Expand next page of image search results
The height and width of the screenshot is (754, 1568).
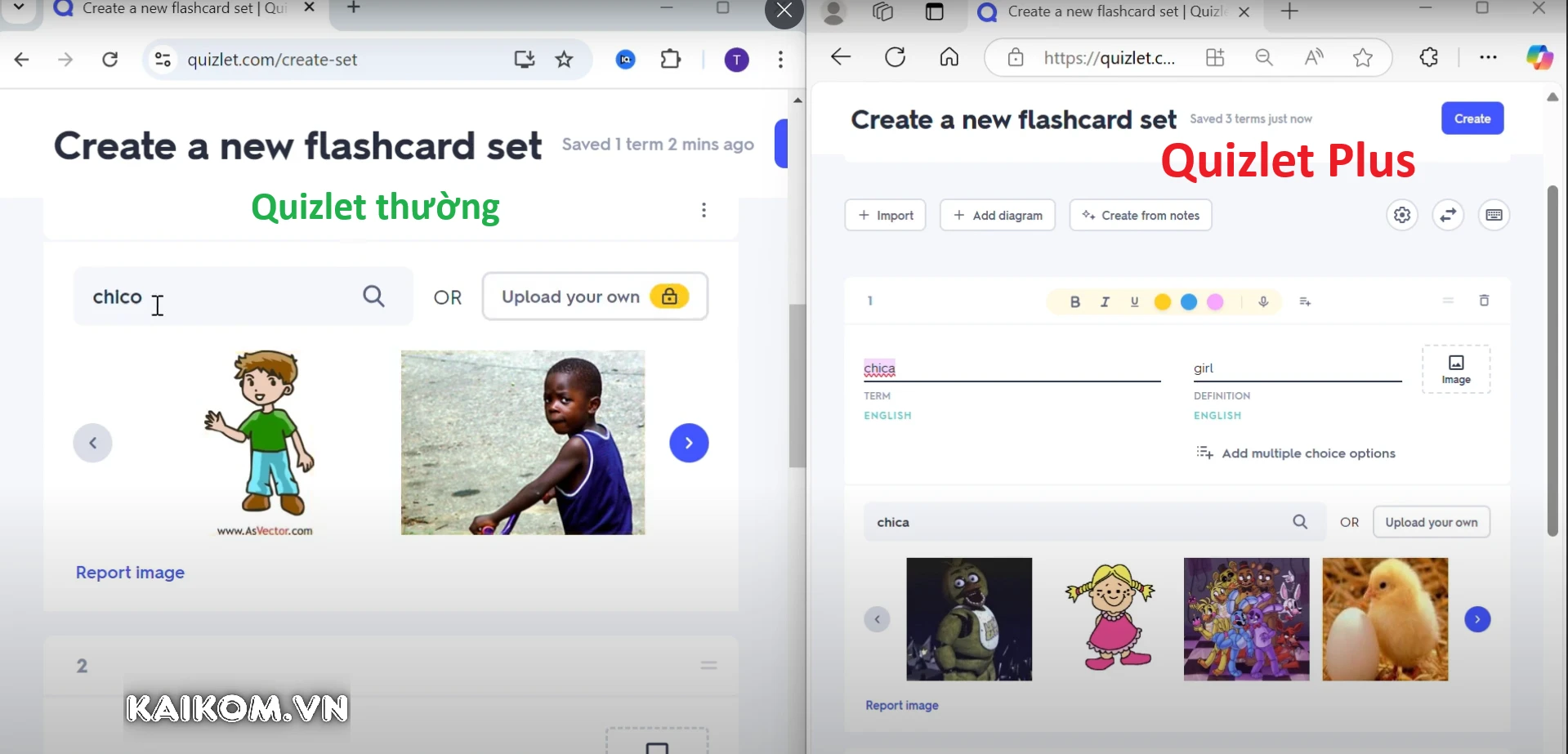point(1478,619)
